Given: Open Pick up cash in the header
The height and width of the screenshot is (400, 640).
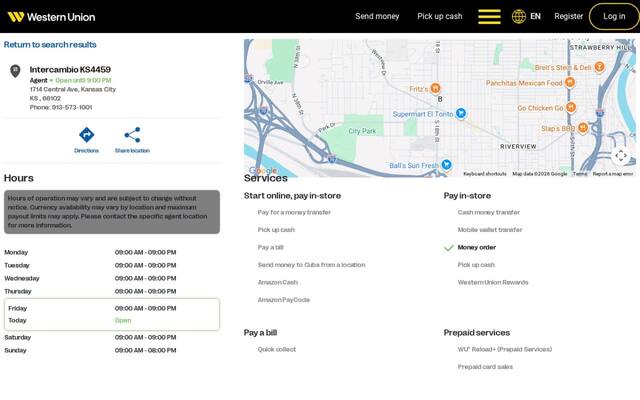Looking at the screenshot, I should click(440, 16).
